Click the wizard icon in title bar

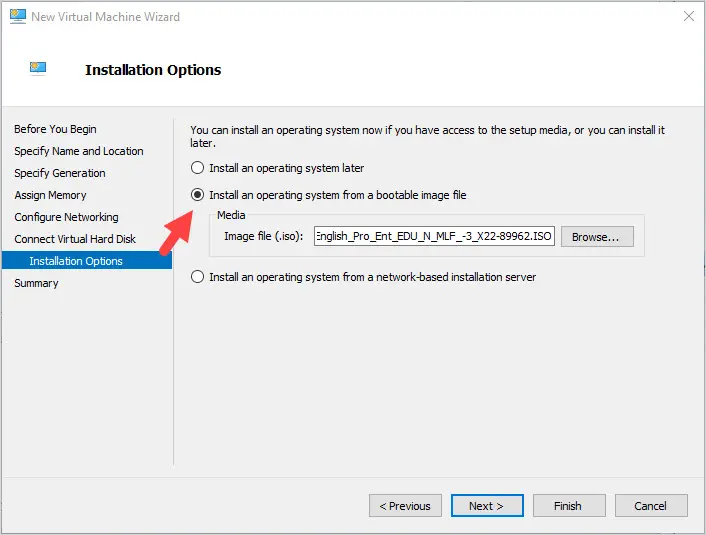(18, 17)
